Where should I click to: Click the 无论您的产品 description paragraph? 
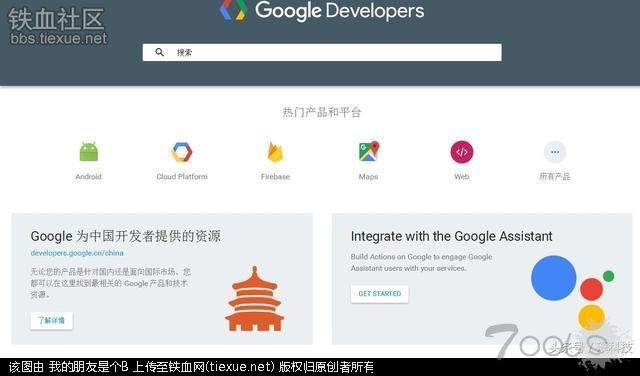pyautogui.click(x=110, y=283)
